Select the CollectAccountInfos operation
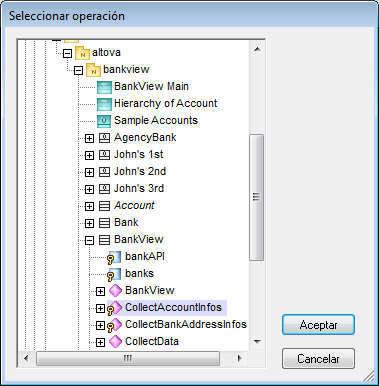Screen dimensions: 379x386 [x=173, y=307]
